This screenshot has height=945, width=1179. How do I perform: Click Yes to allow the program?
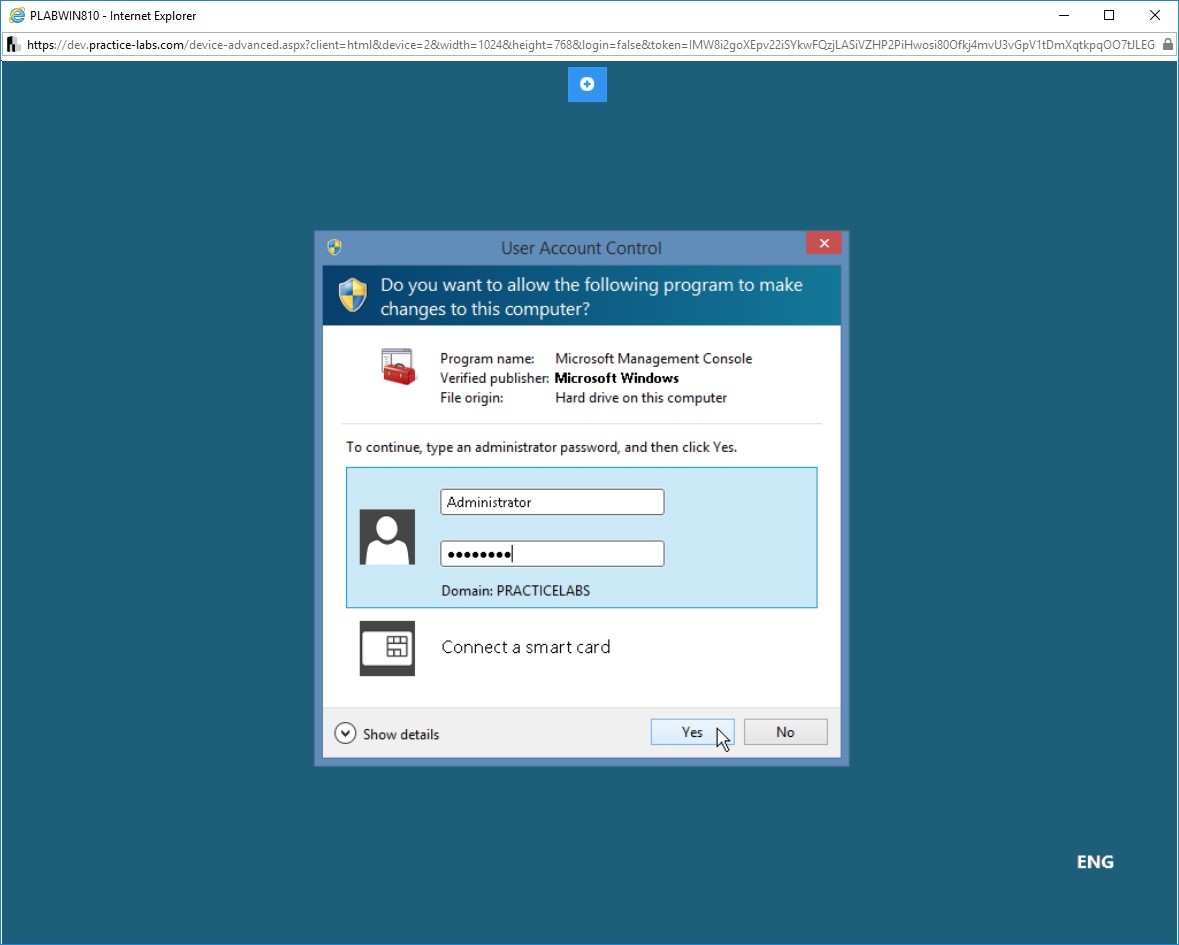[x=693, y=732]
